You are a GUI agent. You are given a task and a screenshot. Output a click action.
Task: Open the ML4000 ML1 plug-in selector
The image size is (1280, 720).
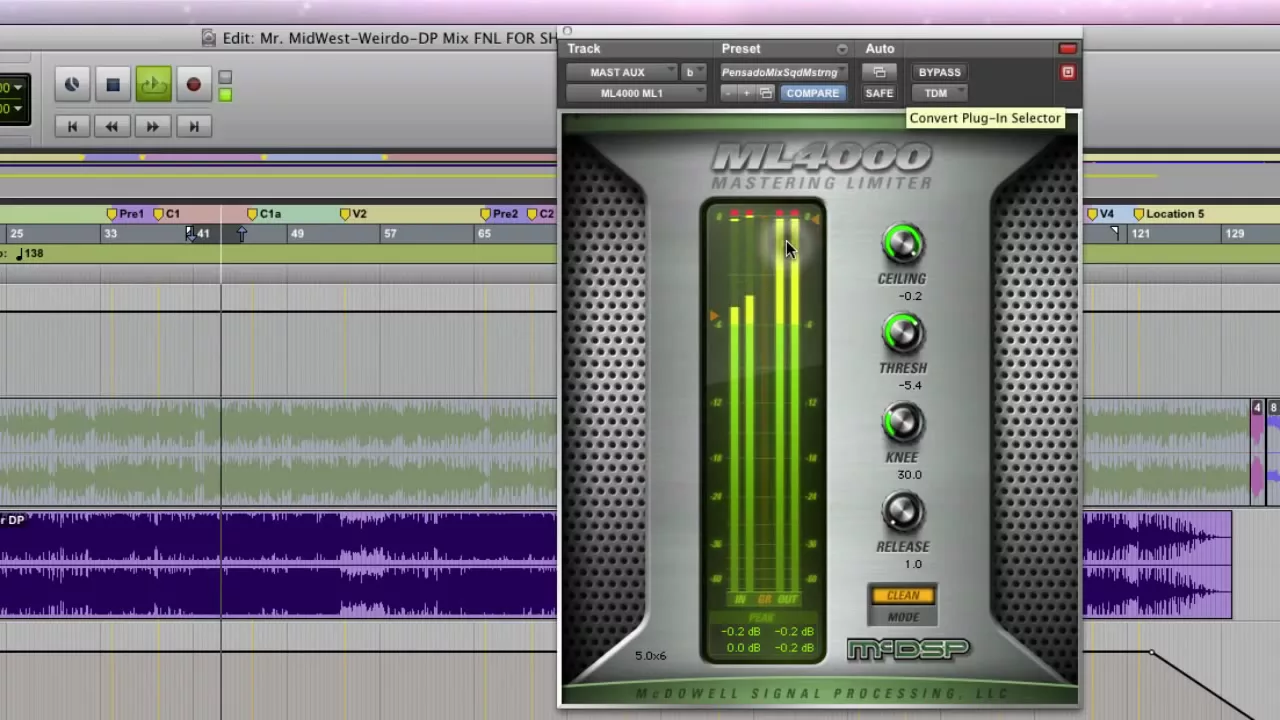[636, 93]
